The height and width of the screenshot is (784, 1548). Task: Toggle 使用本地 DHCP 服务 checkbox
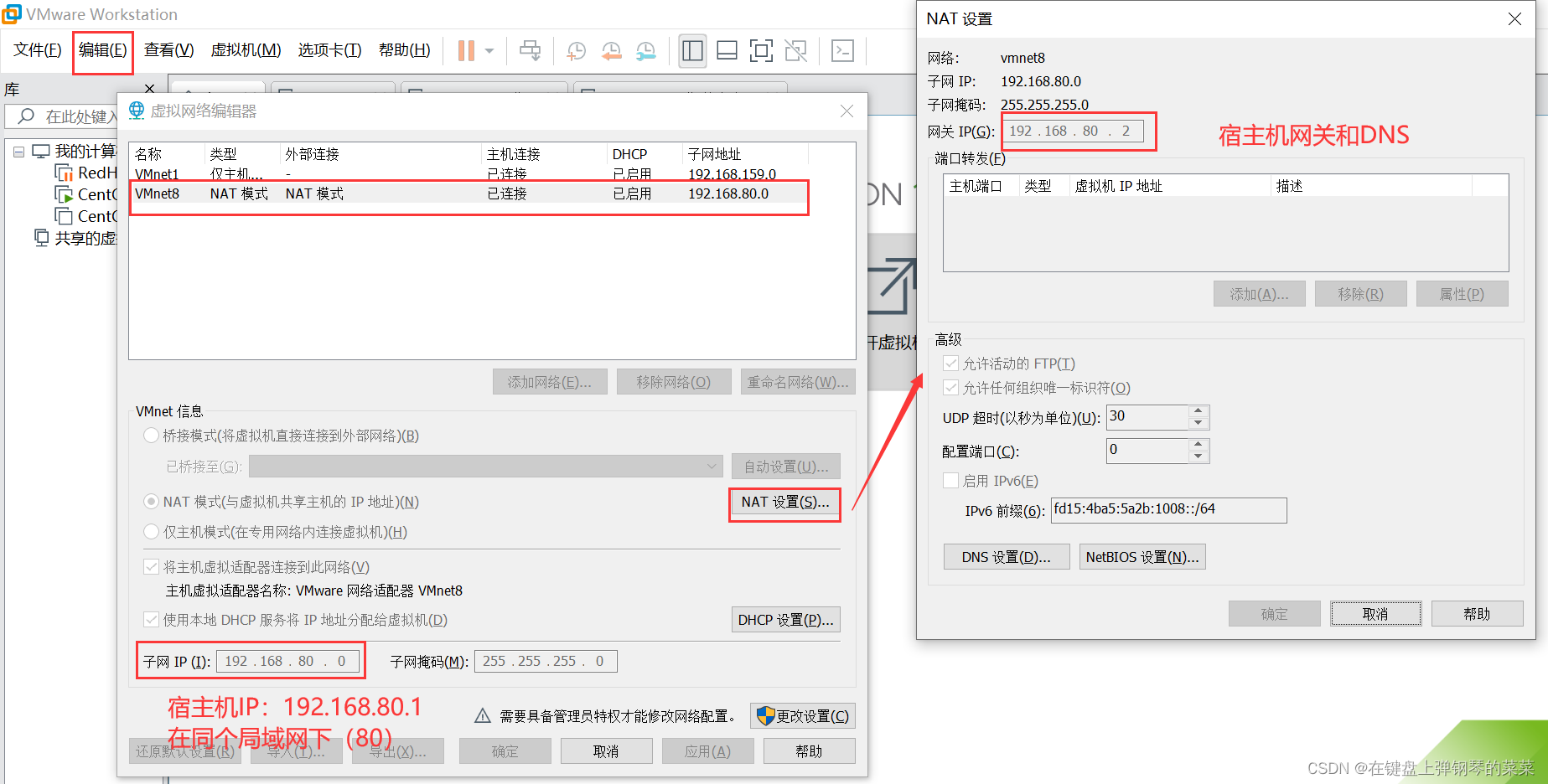pyautogui.click(x=152, y=620)
